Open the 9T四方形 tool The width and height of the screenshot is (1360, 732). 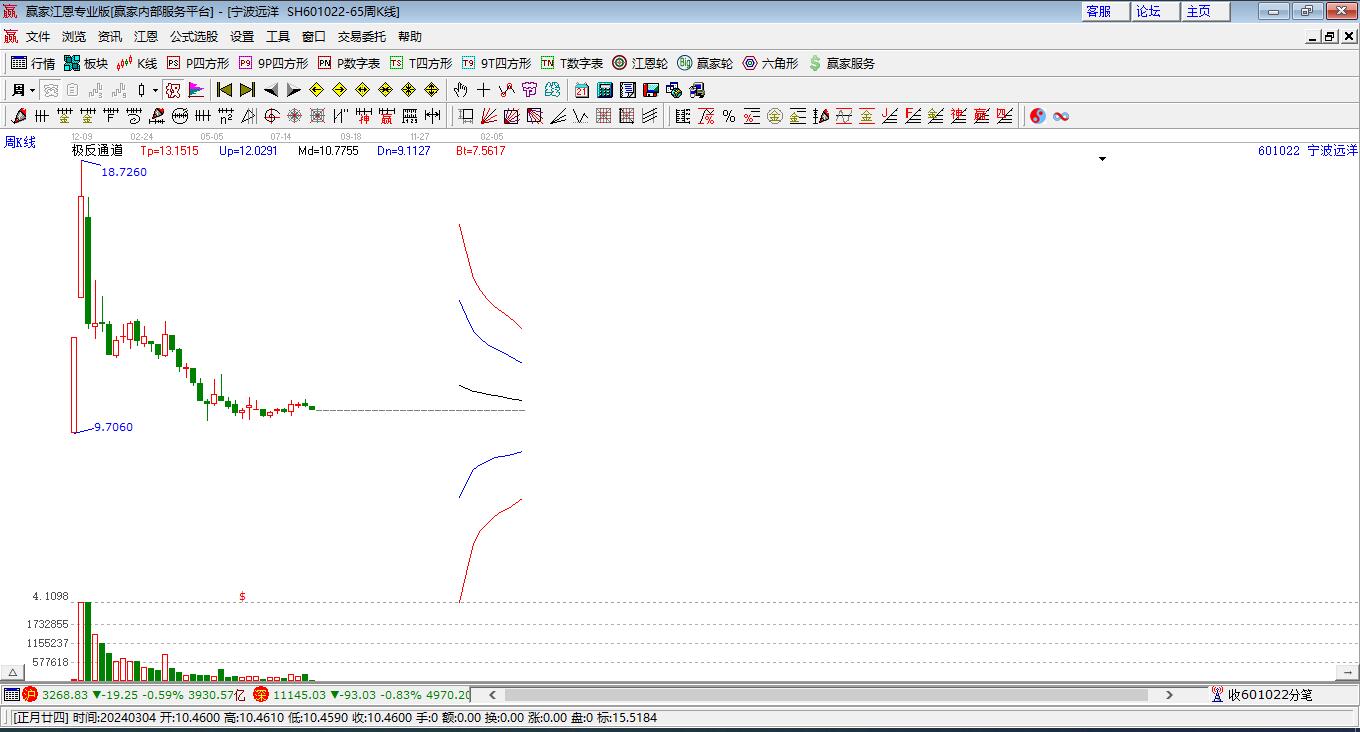click(496, 63)
